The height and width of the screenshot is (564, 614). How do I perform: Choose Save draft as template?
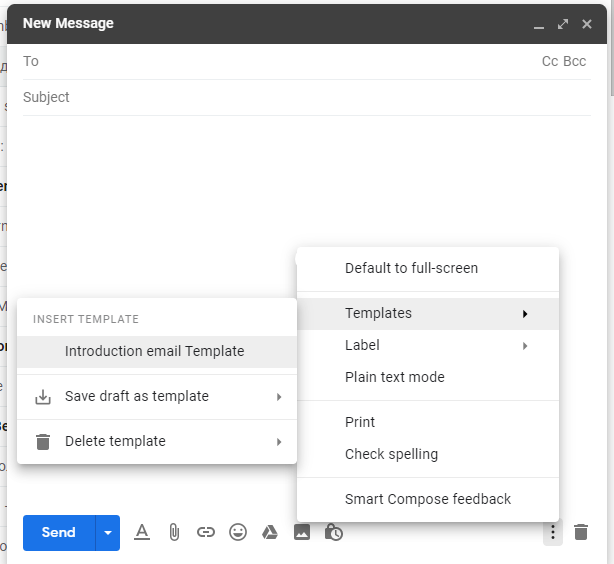coord(157,397)
